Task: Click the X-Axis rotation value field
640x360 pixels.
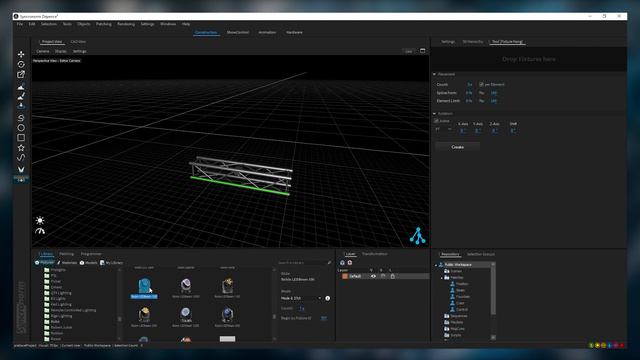Action: 462,131
